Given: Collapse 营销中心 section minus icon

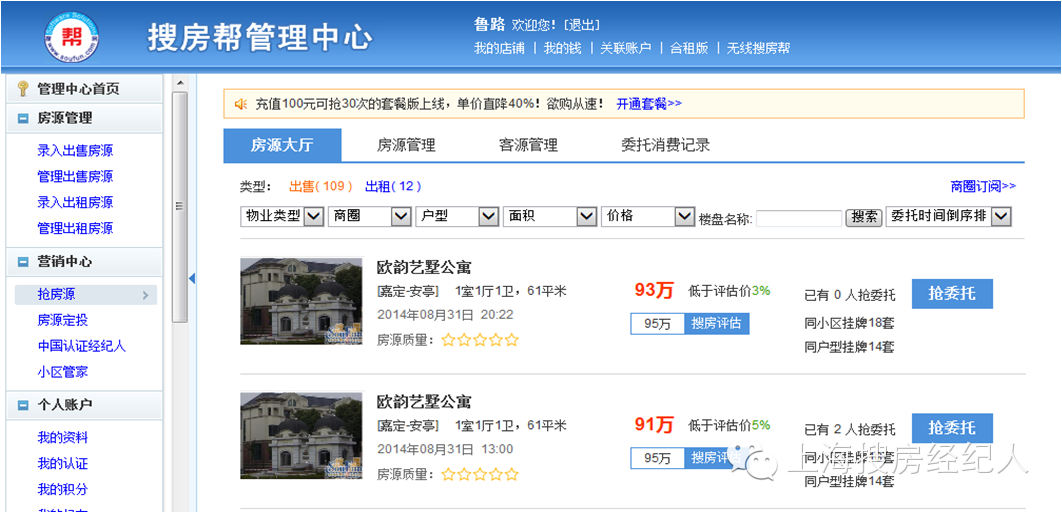Looking at the screenshot, I should [23, 262].
